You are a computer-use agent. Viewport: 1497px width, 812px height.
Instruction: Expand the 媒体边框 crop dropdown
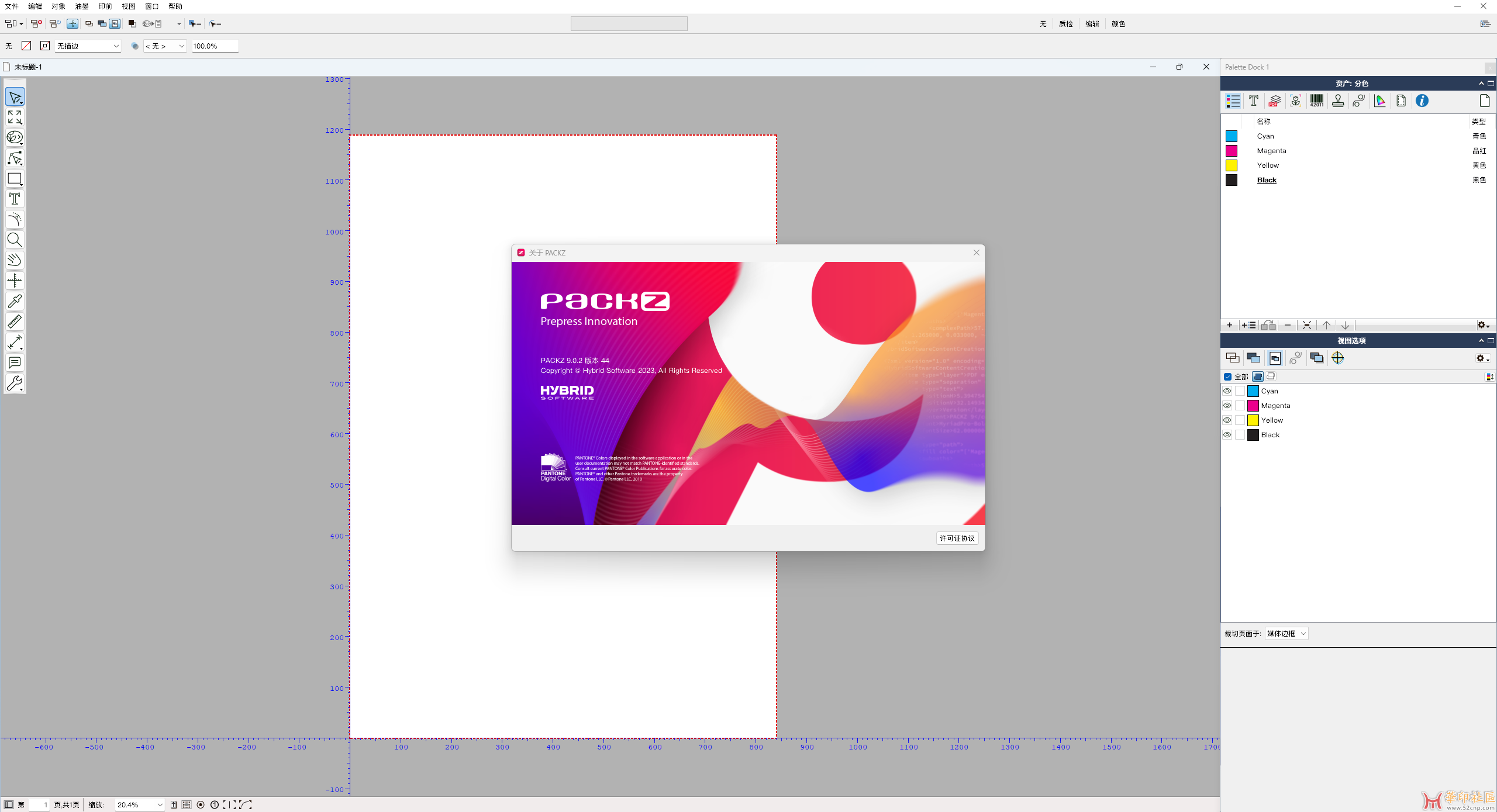pyautogui.click(x=1286, y=634)
